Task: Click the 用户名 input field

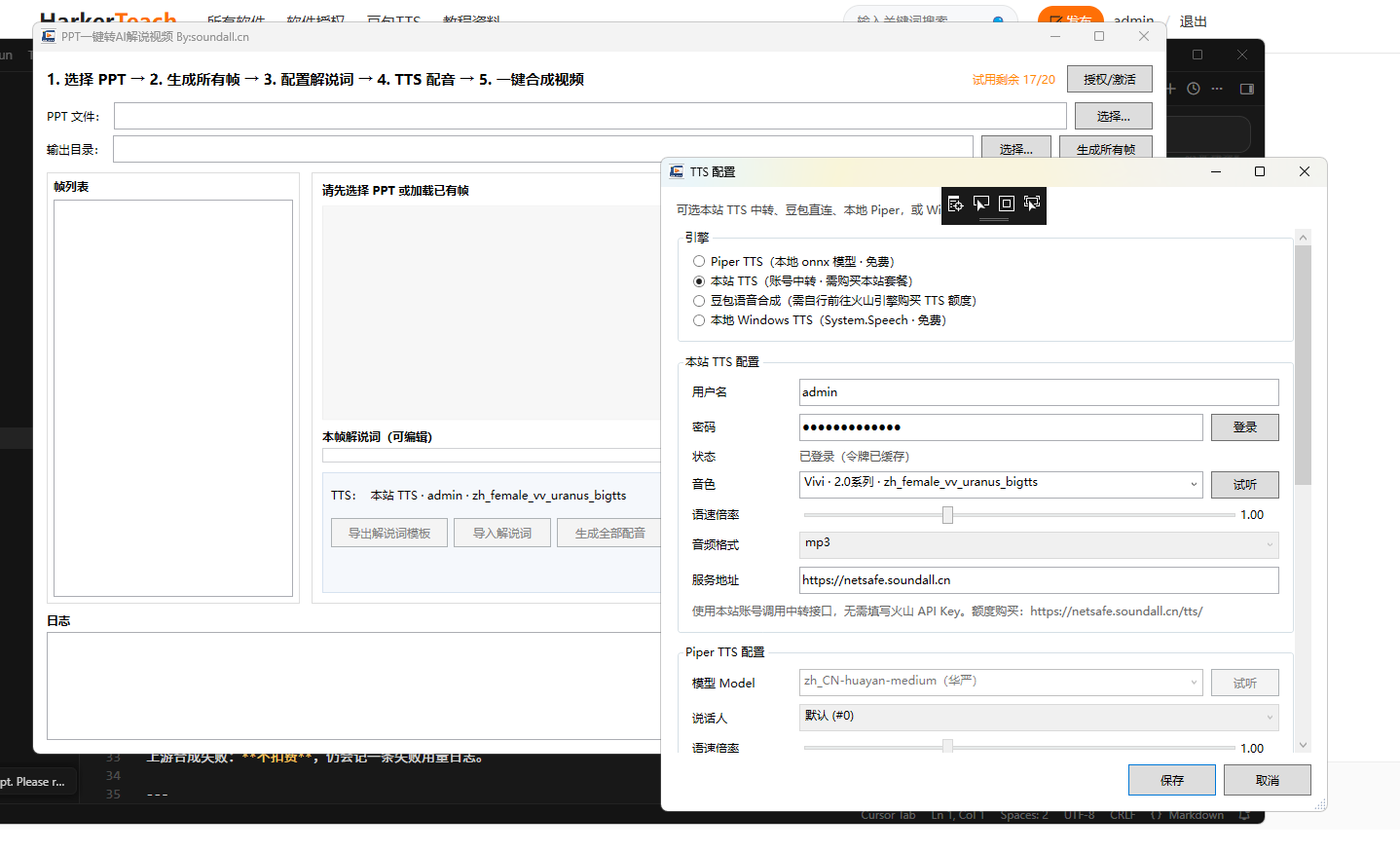Action: [x=1039, y=392]
